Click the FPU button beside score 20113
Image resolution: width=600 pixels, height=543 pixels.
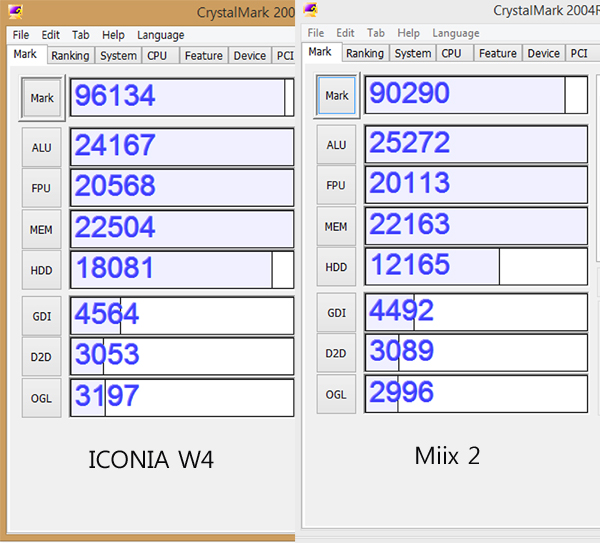tap(336, 185)
